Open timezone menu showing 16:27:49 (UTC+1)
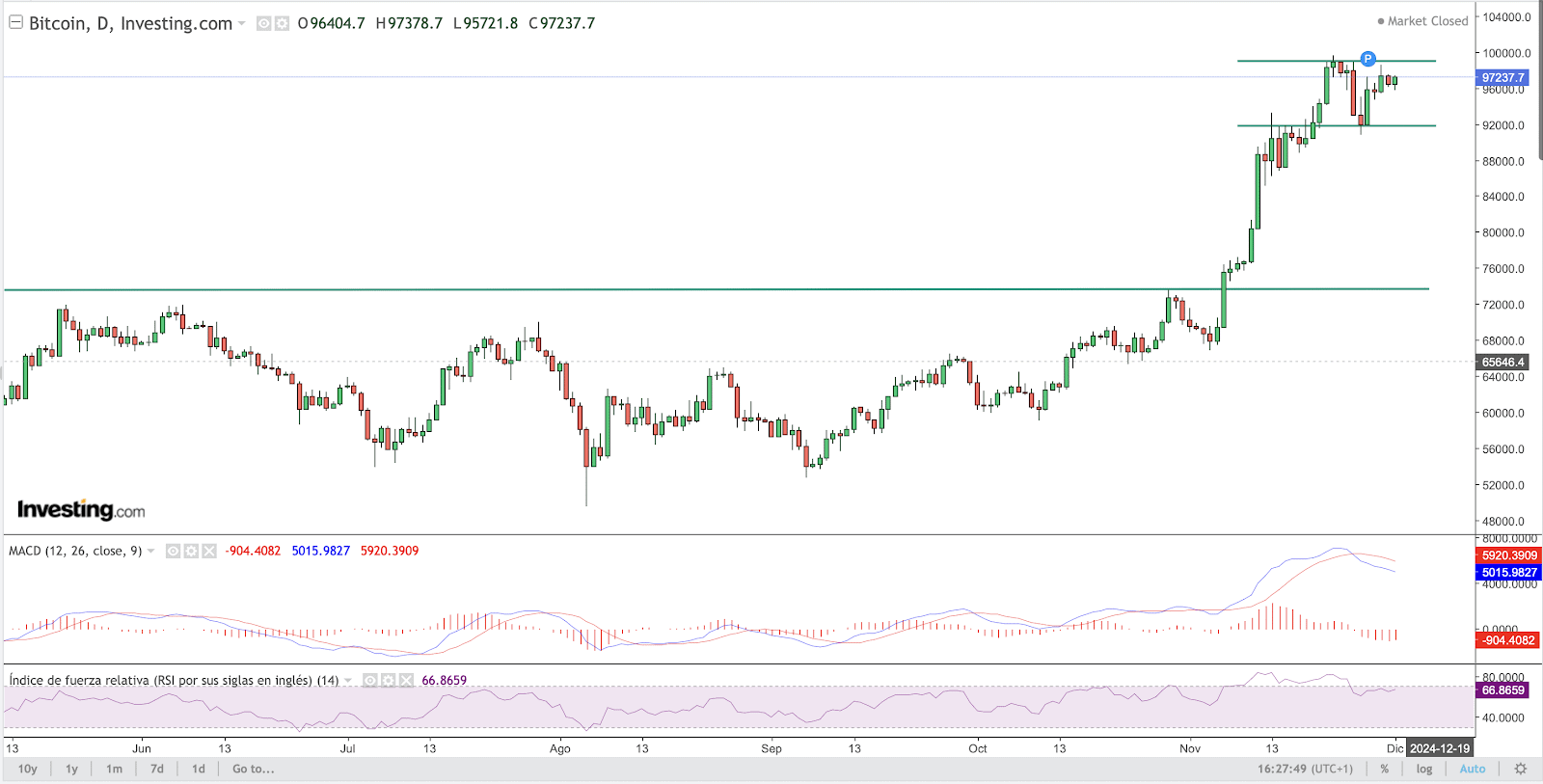 click(x=1305, y=769)
